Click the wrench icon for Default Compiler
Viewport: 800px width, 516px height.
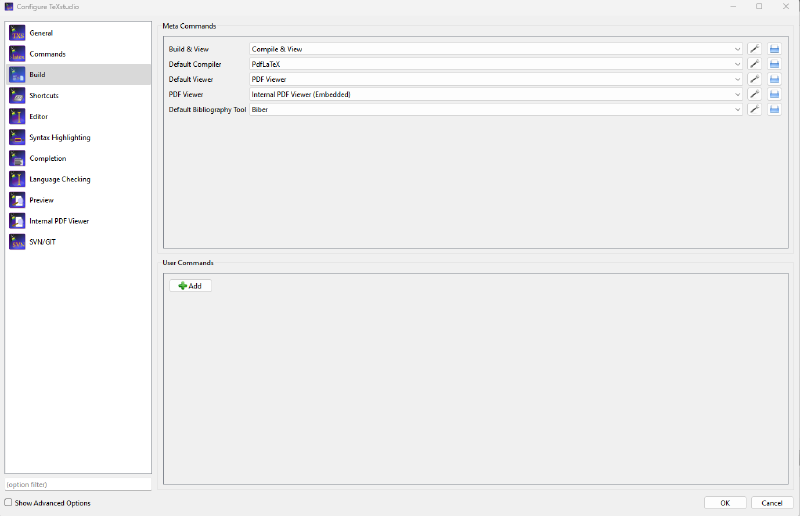click(754, 64)
